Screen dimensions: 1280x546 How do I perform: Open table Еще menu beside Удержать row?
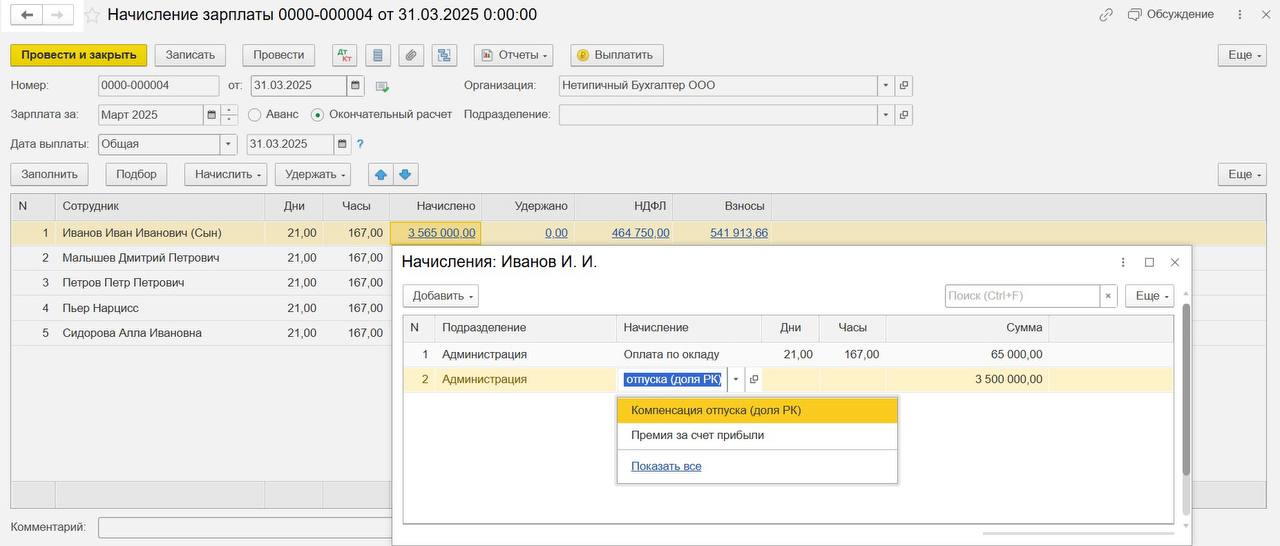click(x=1242, y=174)
